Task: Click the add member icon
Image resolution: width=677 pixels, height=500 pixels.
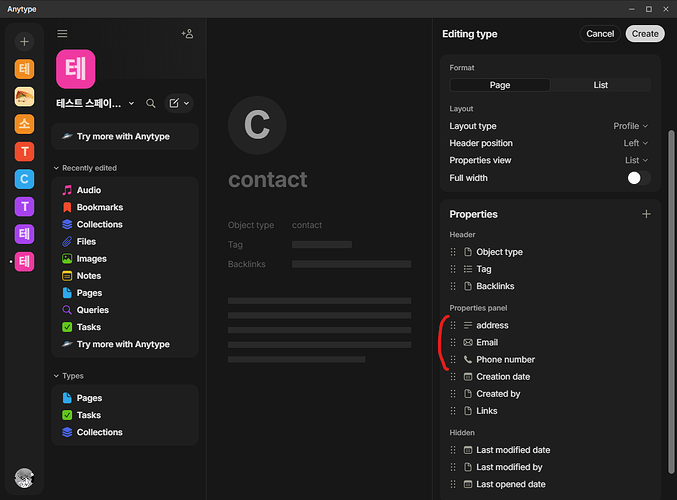Action: point(187,34)
